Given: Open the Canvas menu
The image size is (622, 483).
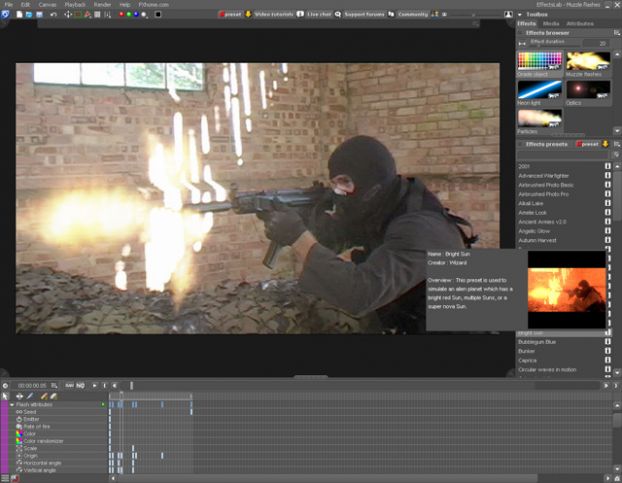Looking at the screenshot, I should (x=47, y=5).
